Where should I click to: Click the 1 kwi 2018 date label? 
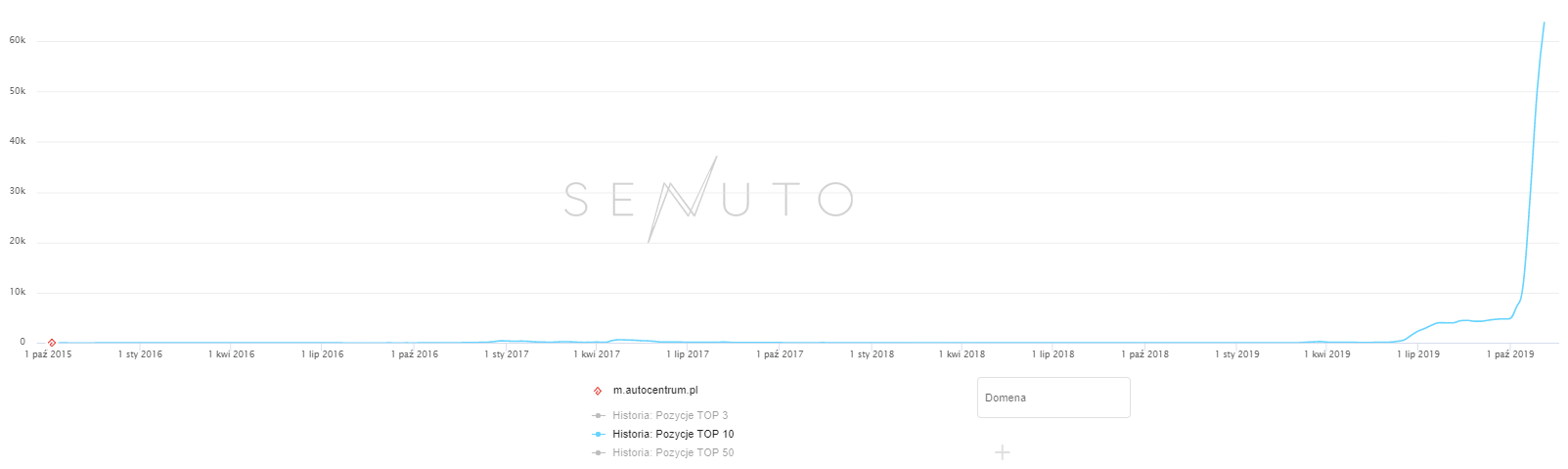[x=962, y=354]
